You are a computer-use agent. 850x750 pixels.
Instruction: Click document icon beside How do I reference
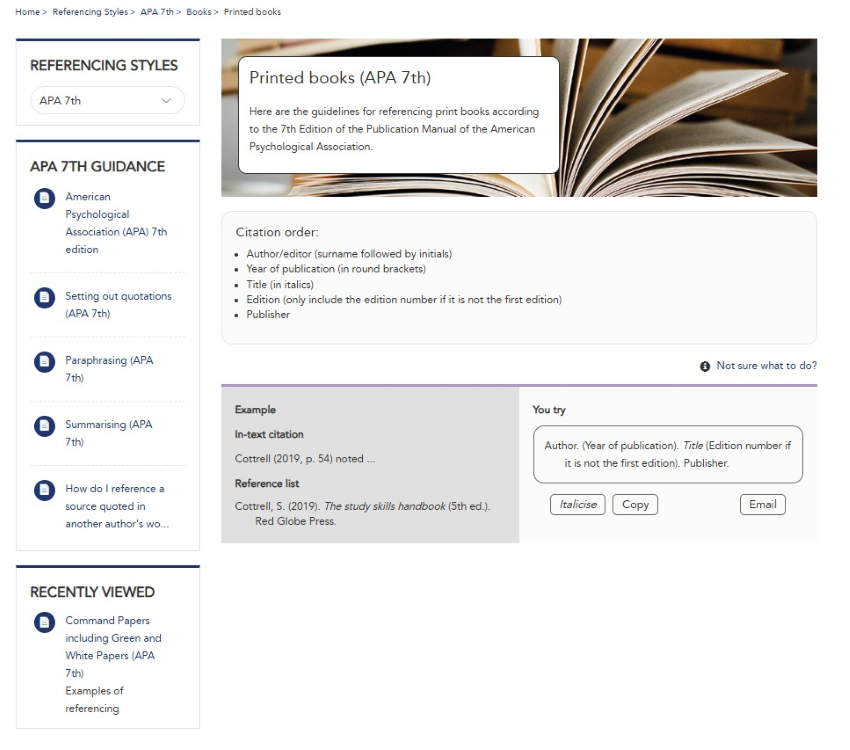[x=44, y=490]
